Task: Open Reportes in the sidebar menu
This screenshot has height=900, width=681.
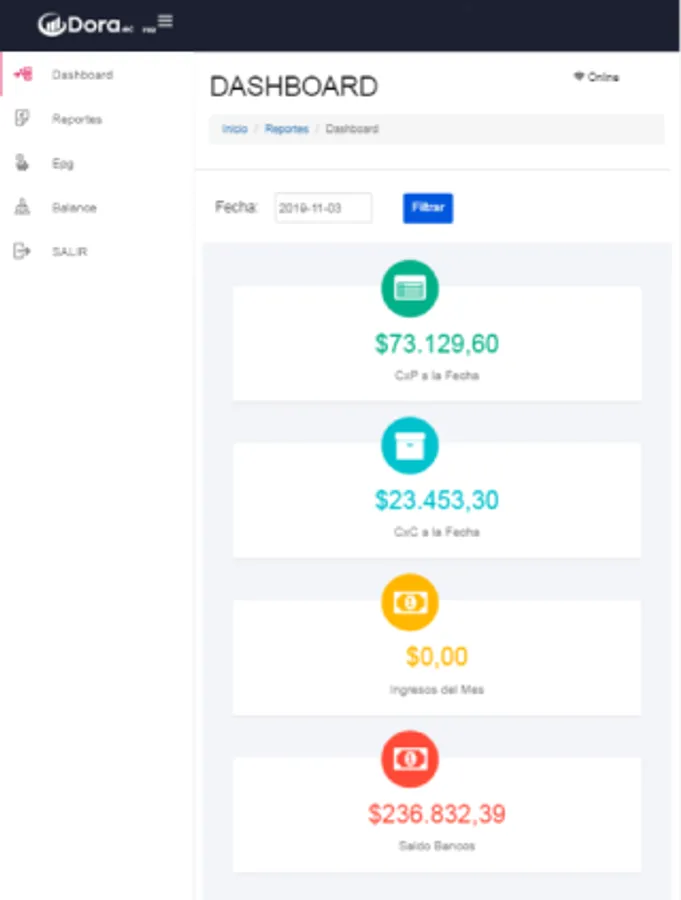Action: coord(77,119)
